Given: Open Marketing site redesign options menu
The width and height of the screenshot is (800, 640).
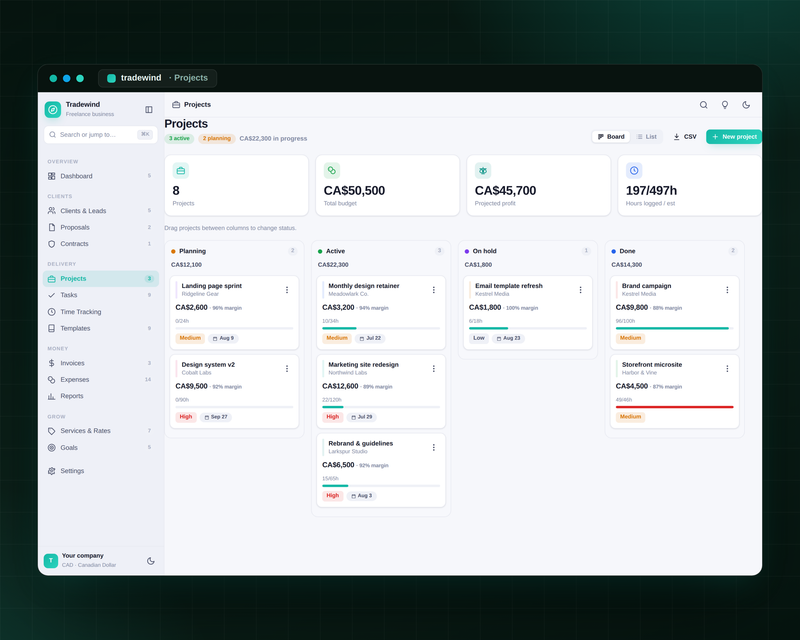Looking at the screenshot, I should [x=434, y=368].
